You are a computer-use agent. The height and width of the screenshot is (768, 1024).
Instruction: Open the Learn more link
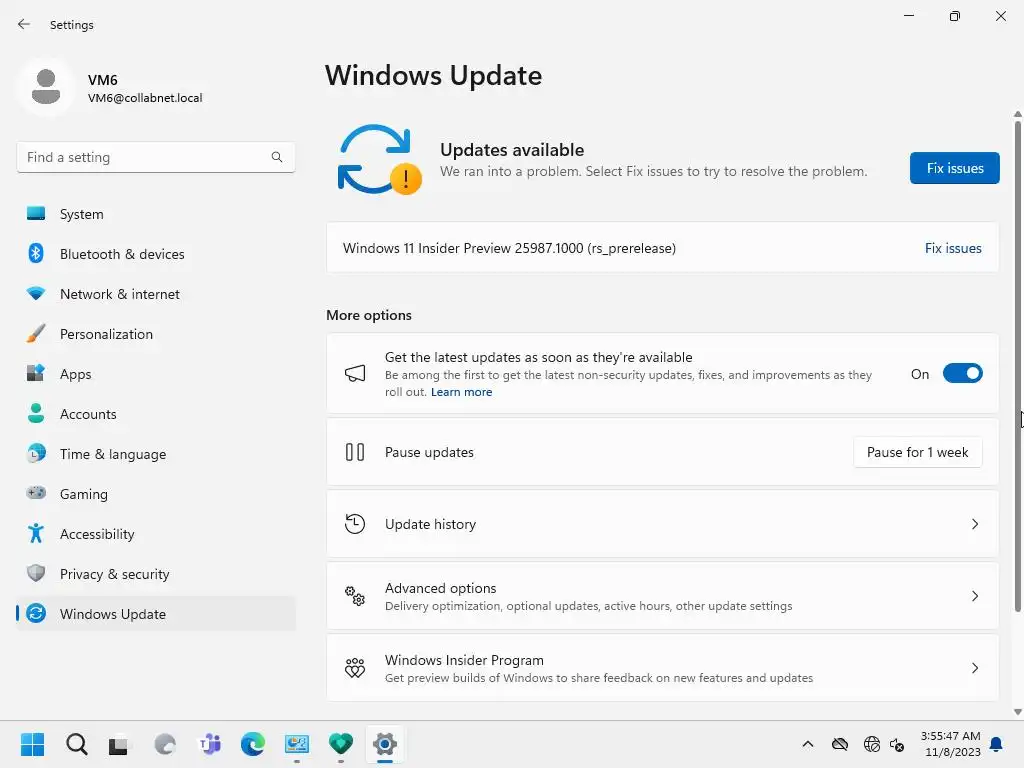click(462, 392)
